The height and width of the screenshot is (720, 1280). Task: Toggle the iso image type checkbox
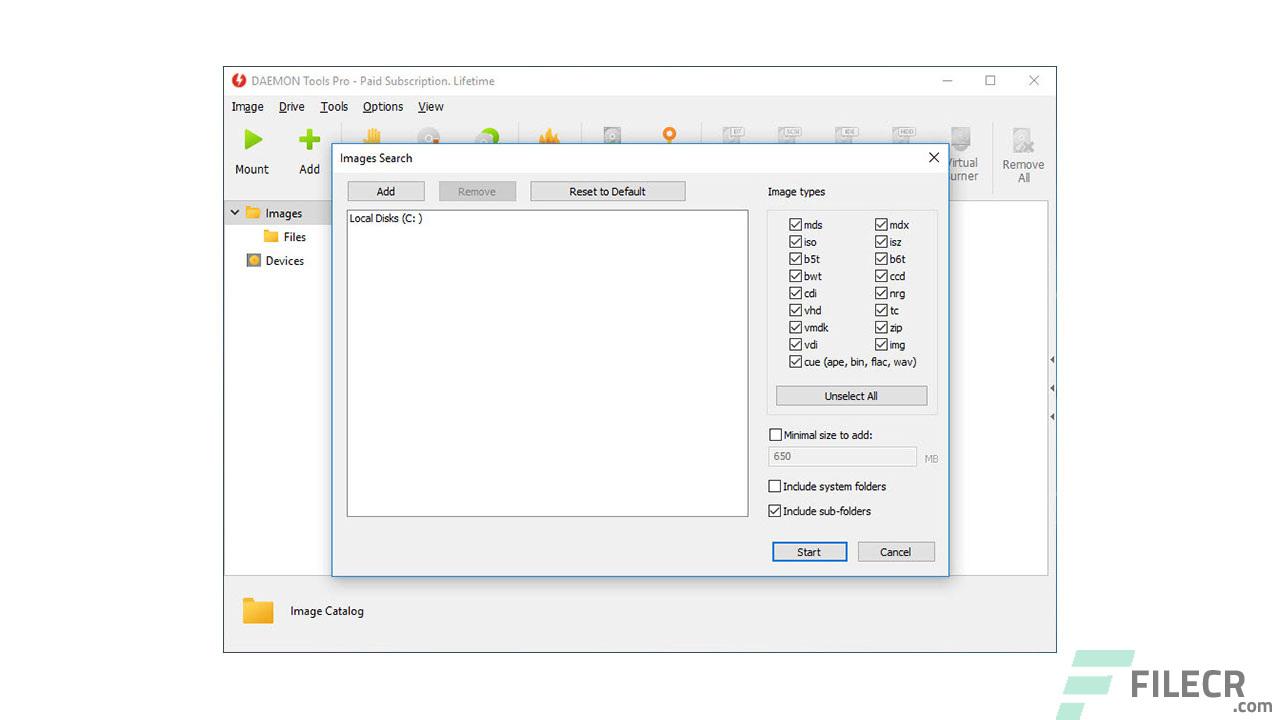[x=796, y=242]
